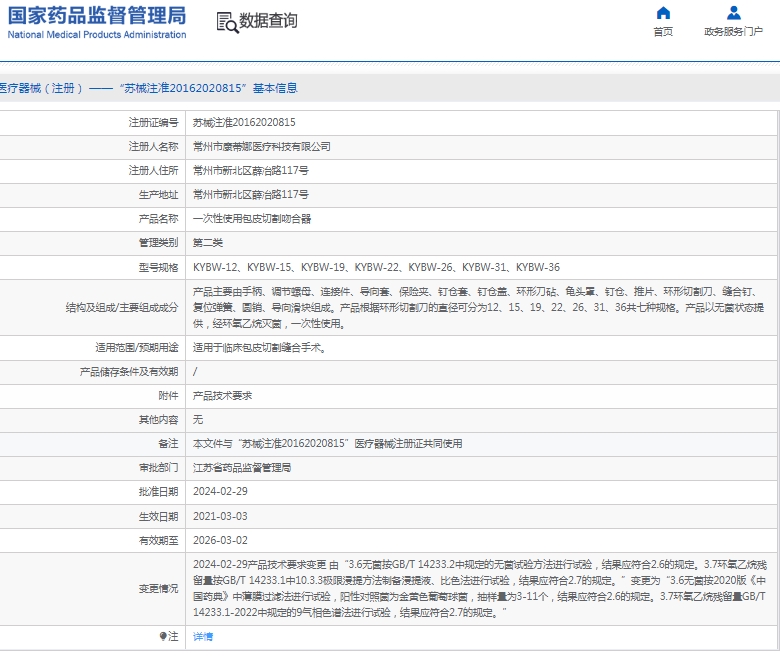
Task: Click the 数据查询 heading text
Action: [269, 21]
